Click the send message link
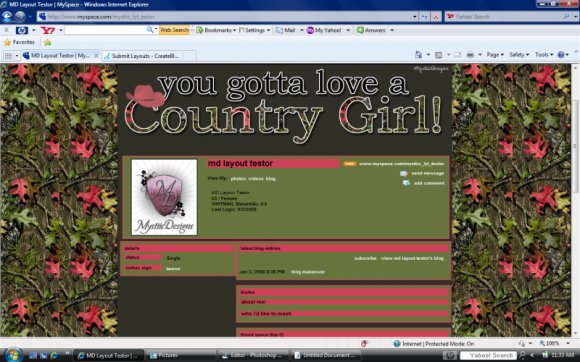The image size is (580, 362). coord(427,173)
